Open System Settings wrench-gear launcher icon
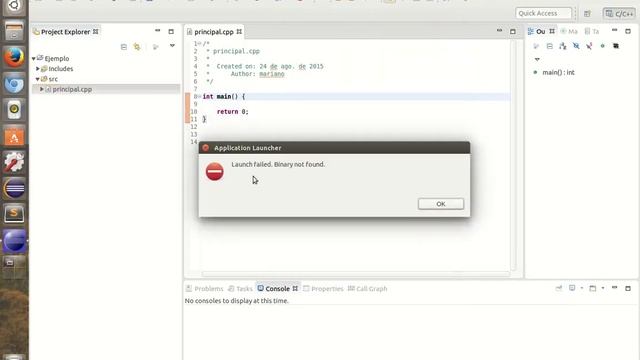640x360 pixels. [14, 162]
